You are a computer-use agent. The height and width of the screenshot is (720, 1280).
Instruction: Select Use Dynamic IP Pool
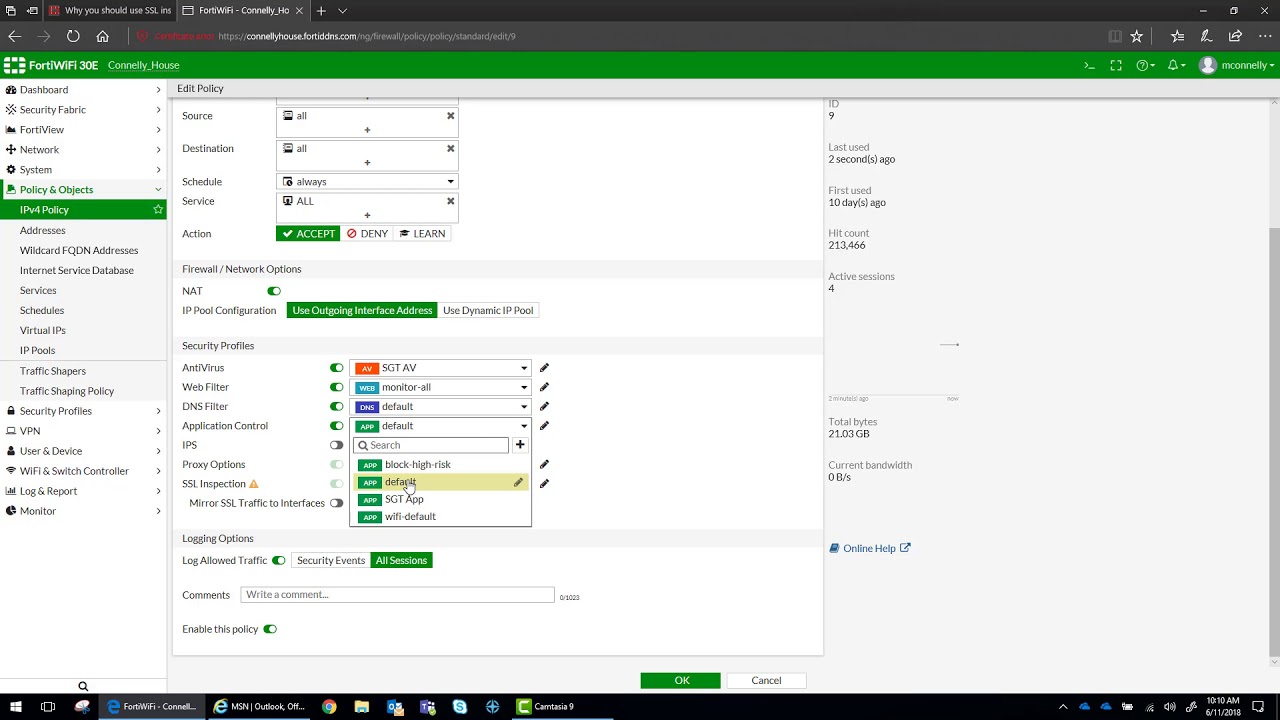488,310
